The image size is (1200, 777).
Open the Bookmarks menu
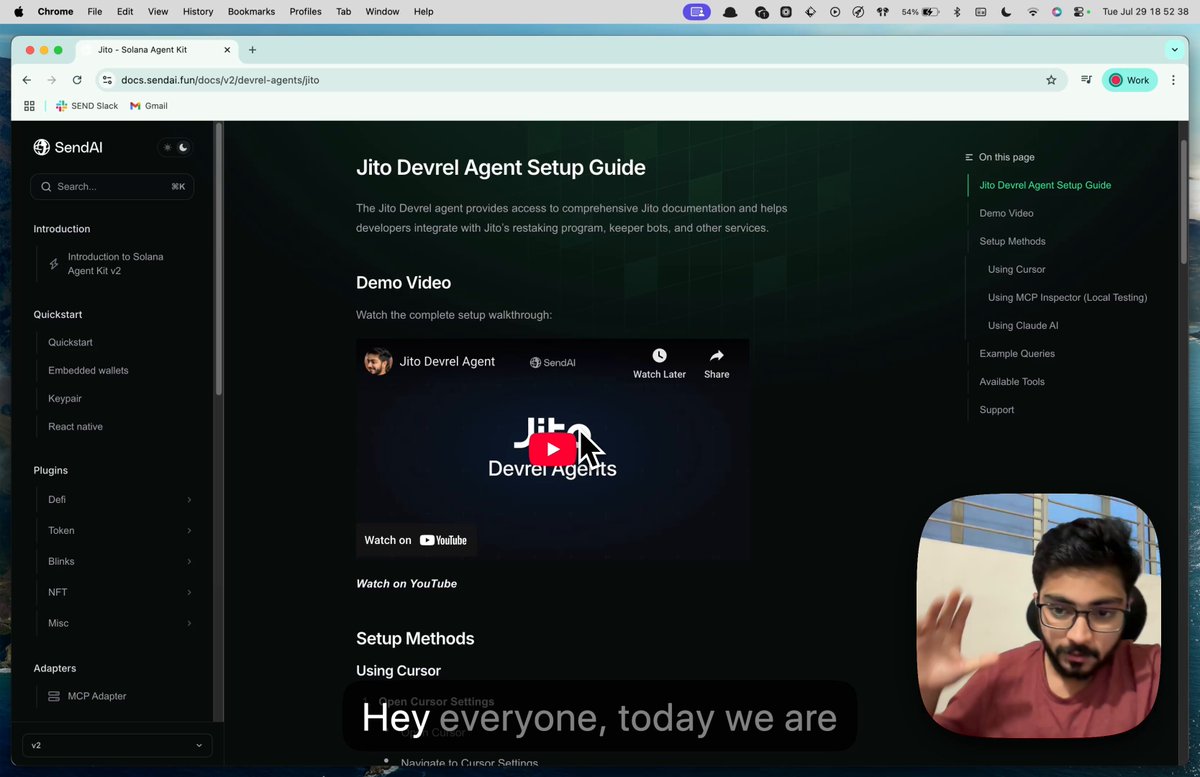pos(251,12)
